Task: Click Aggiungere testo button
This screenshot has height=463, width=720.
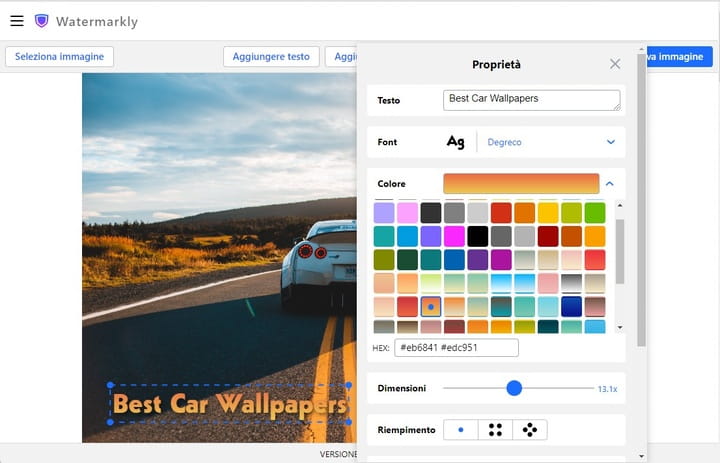Action: [271, 56]
